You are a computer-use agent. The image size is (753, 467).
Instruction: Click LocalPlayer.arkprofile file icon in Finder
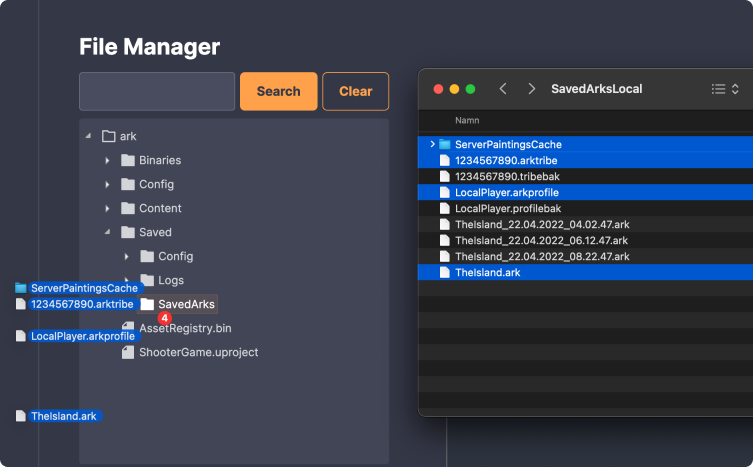[x=445, y=192]
